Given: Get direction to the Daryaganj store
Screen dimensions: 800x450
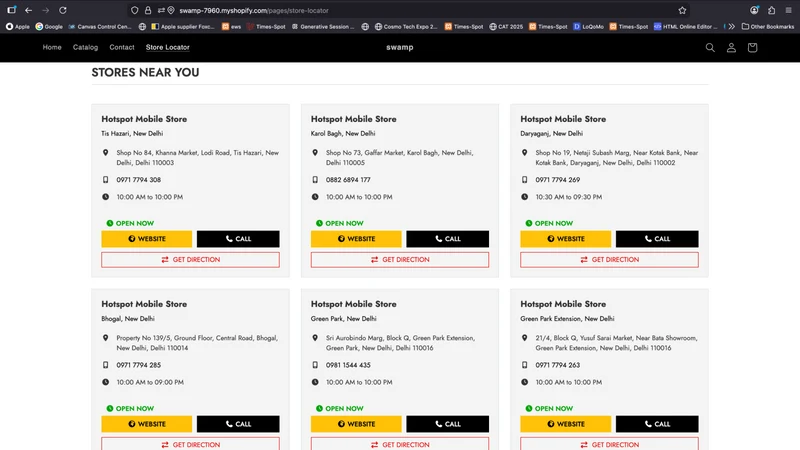Looking at the screenshot, I should click(x=609, y=260).
